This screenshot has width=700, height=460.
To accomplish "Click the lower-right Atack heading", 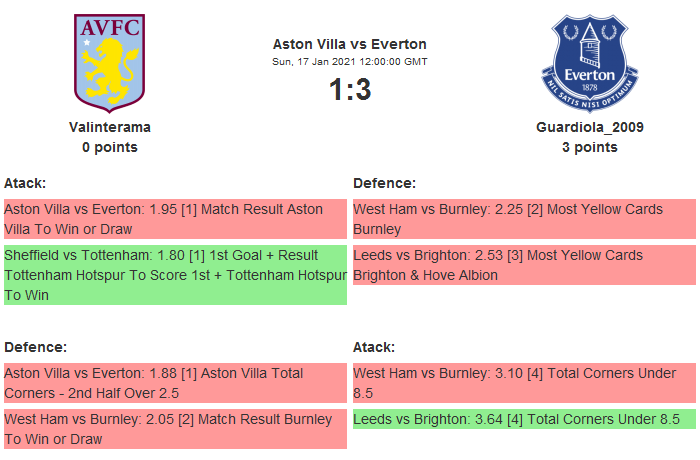I will point(374,347).
